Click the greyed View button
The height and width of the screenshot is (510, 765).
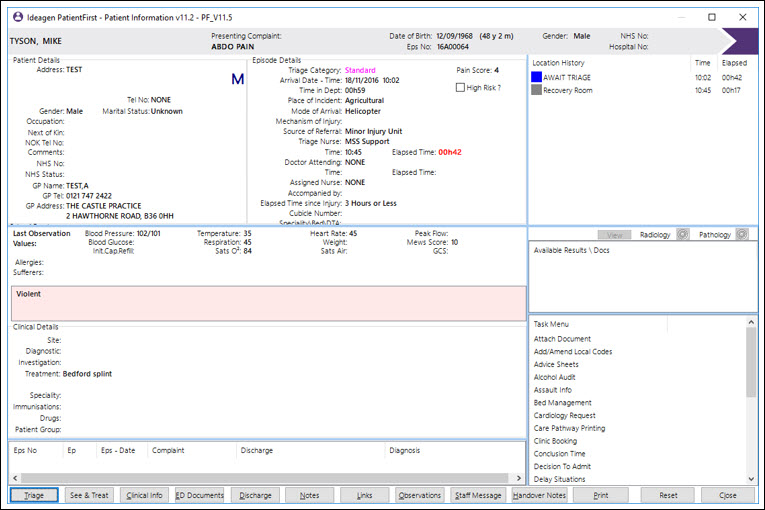tap(614, 235)
